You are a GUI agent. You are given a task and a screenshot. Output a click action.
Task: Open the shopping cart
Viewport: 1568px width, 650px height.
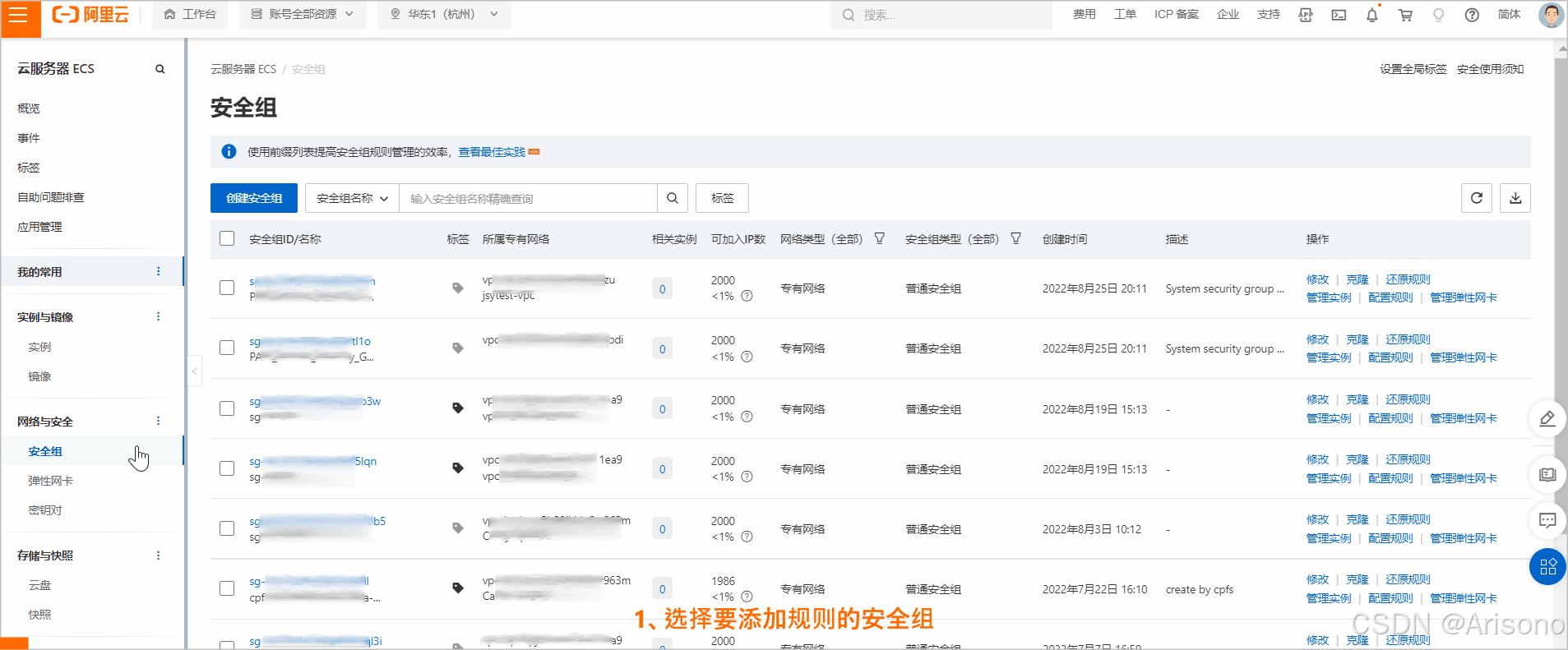[x=1405, y=15]
